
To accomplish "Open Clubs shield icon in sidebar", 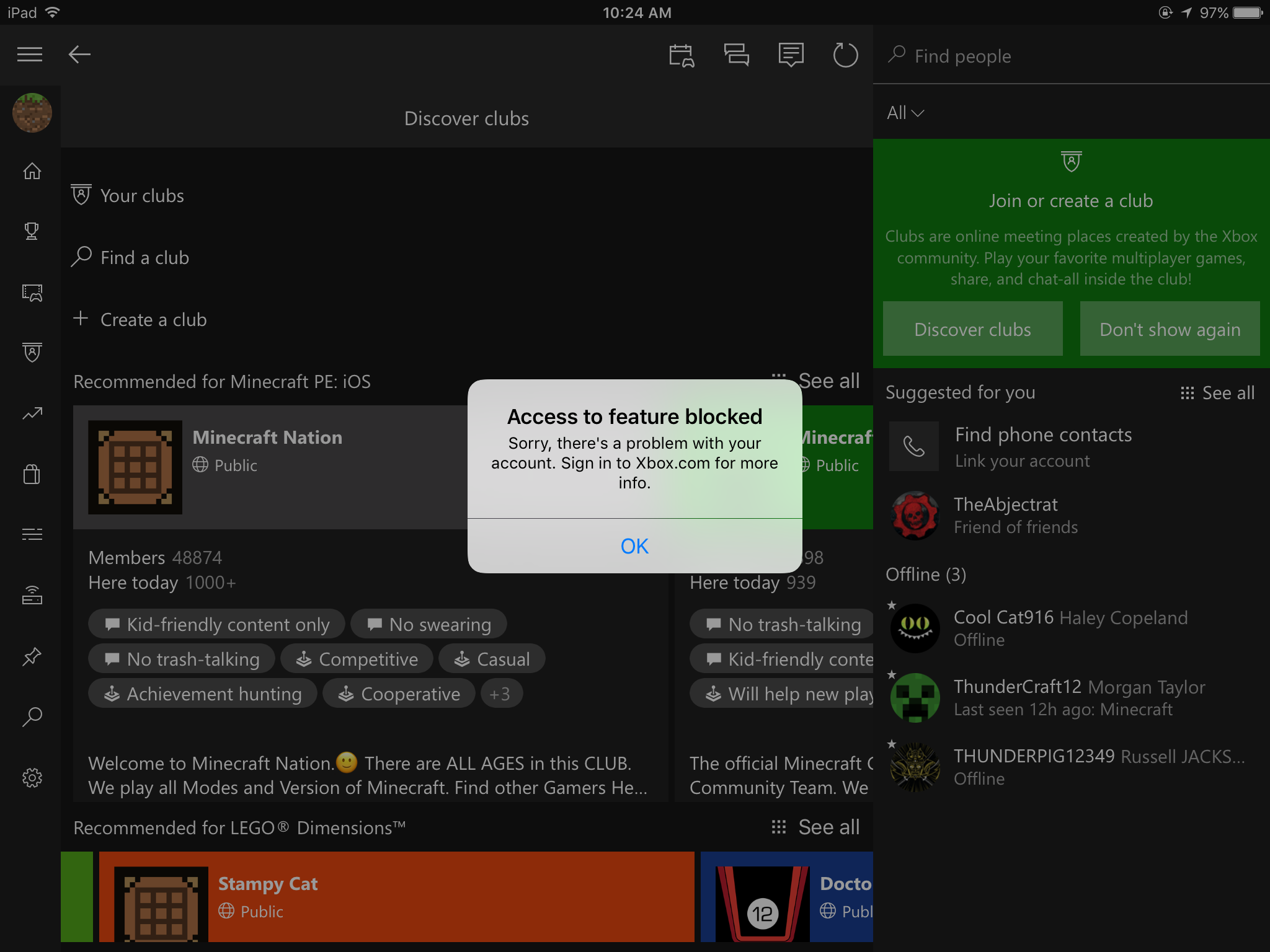I will point(32,353).
